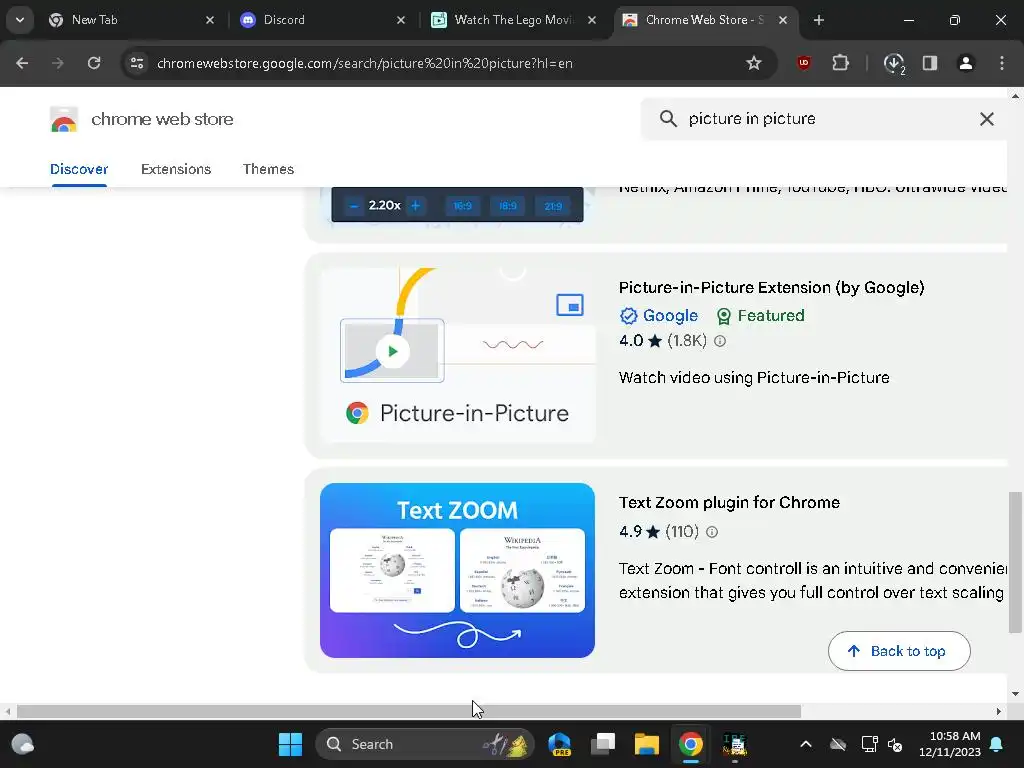Open the Chrome downloads icon

pyautogui.click(x=893, y=63)
